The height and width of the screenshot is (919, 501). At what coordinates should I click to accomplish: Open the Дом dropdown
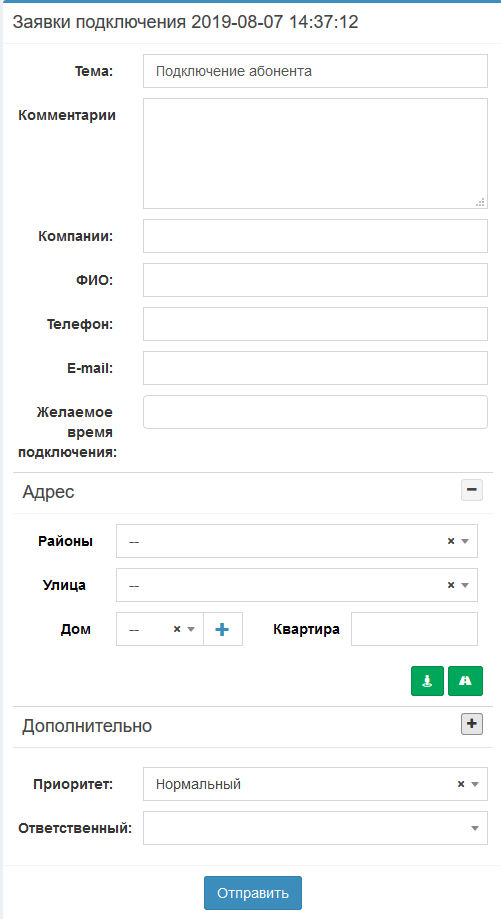coord(159,629)
